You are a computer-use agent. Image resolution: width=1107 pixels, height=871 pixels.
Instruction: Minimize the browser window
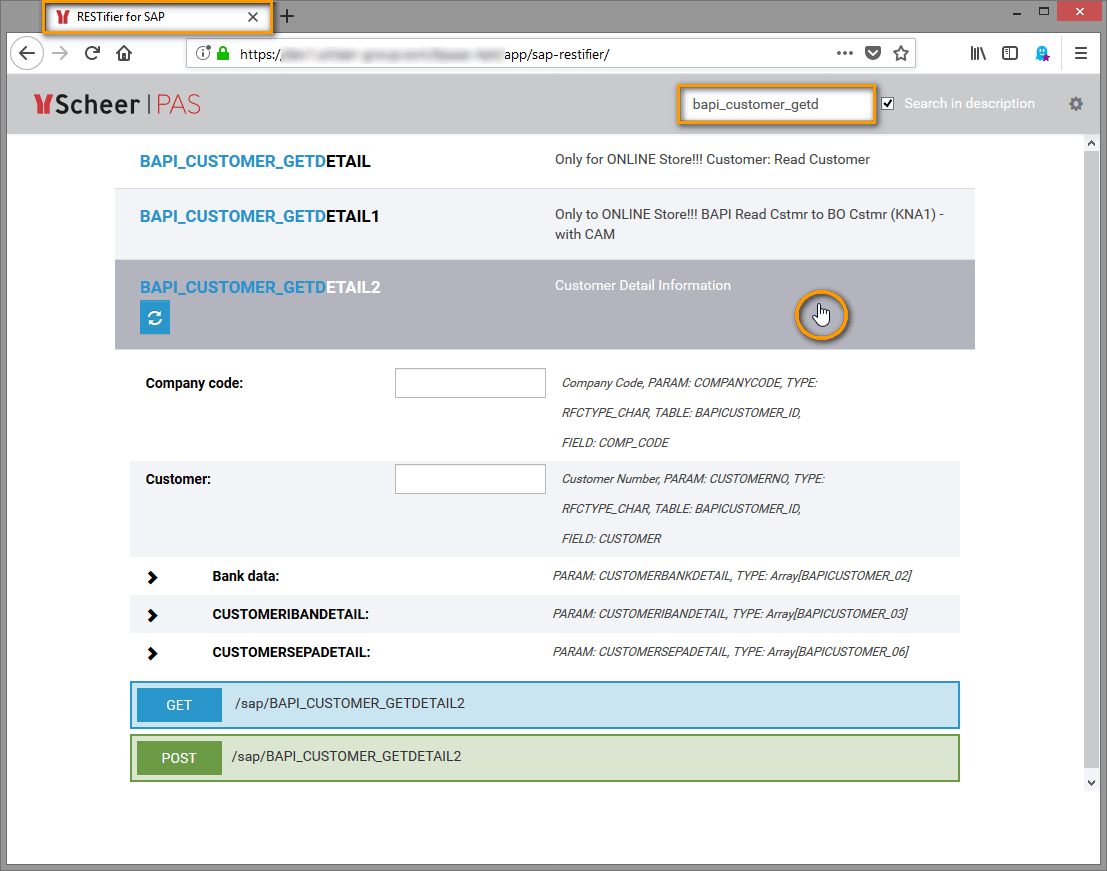(1017, 12)
